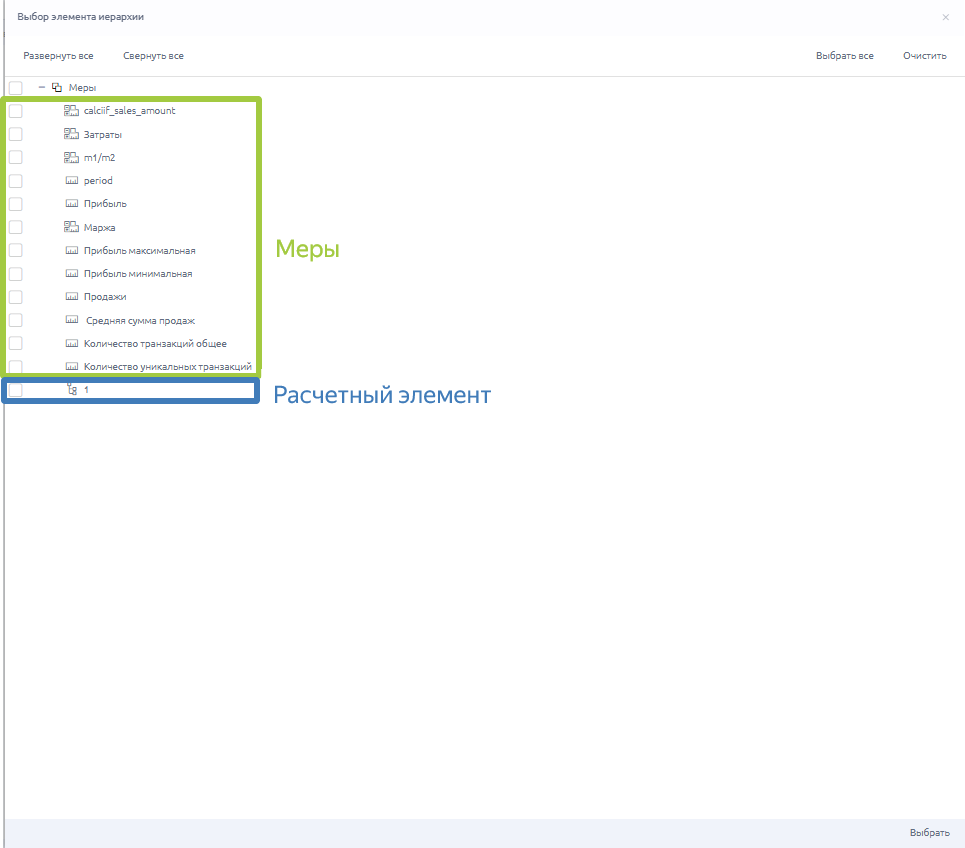Click the icon next to Затраты
The height and width of the screenshot is (848, 965).
[x=71, y=134]
